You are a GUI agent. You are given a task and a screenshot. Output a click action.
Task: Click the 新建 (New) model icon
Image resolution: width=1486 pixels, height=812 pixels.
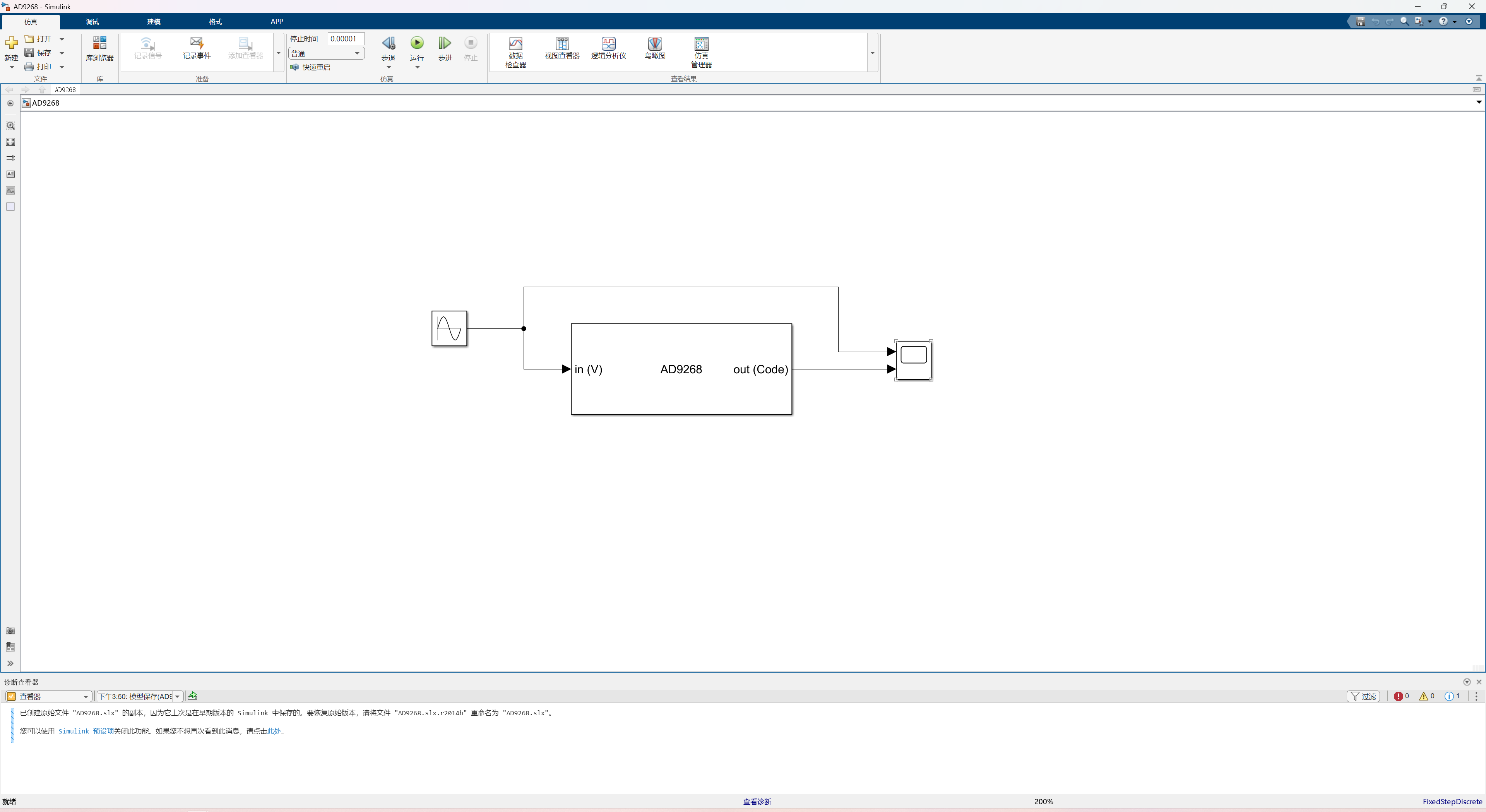coord(11,43)
